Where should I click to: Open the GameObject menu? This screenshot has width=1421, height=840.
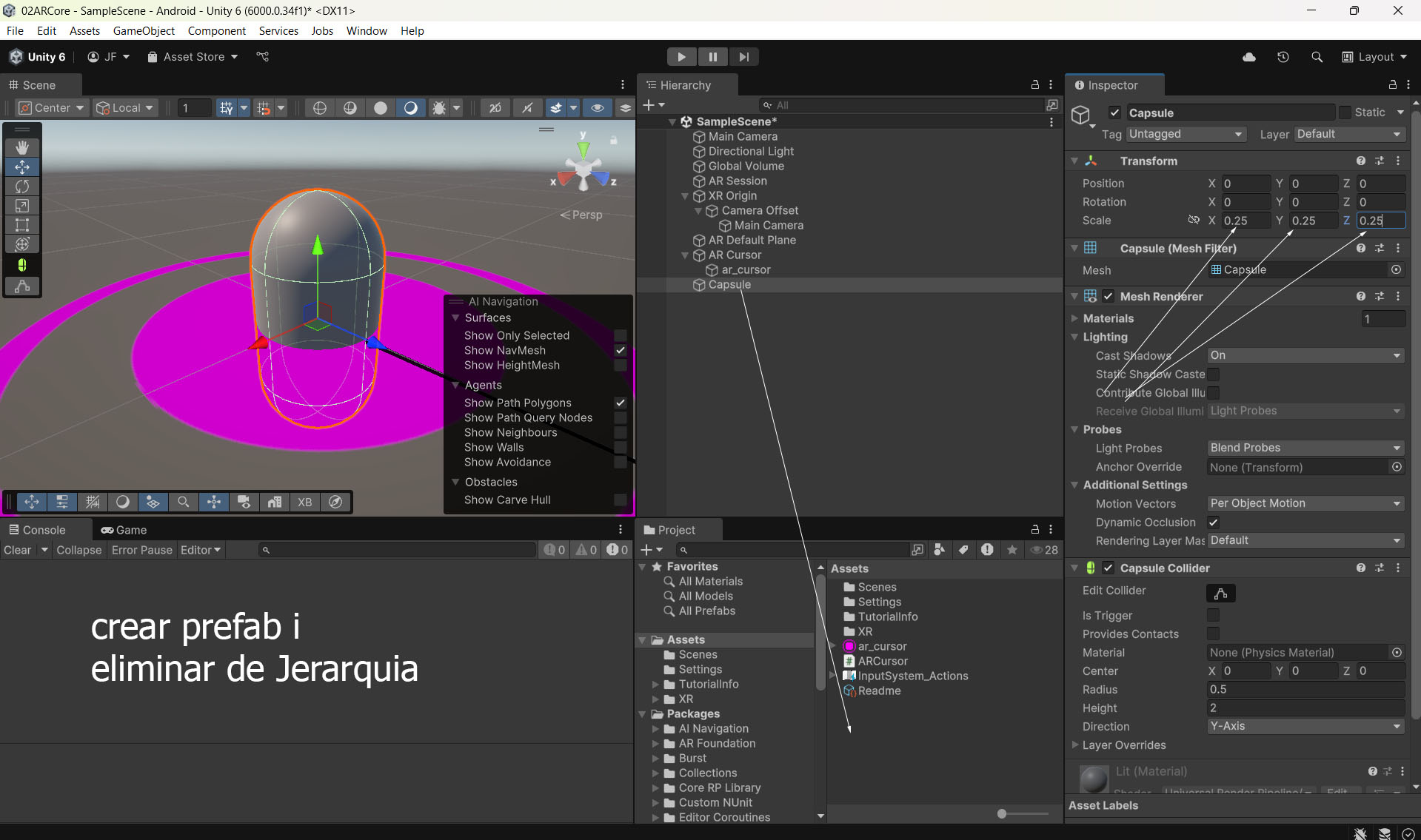point(144,31)
